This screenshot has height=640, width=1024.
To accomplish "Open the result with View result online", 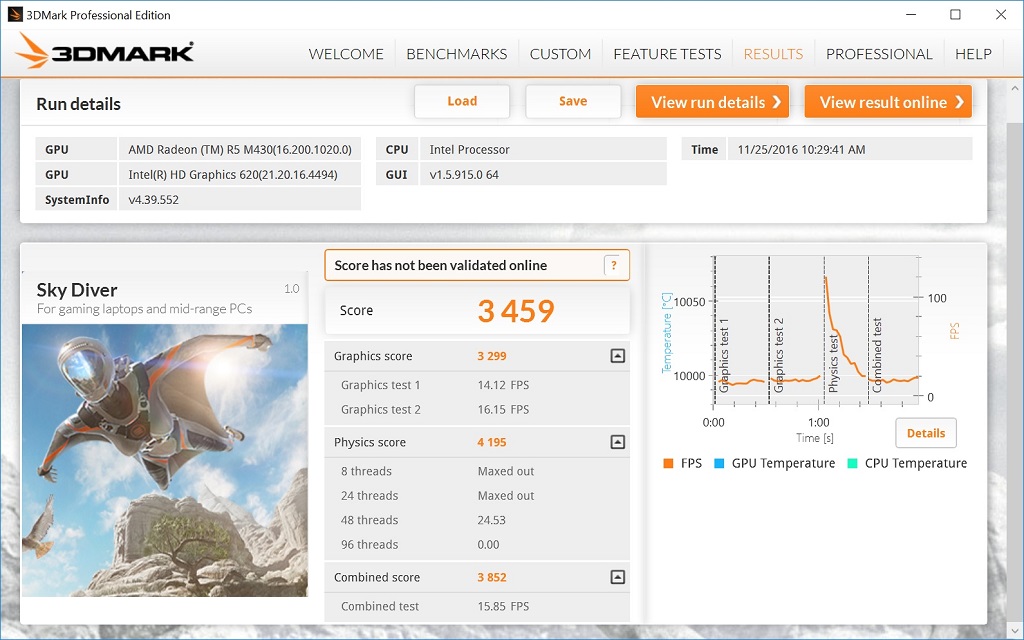I will 887,101.
